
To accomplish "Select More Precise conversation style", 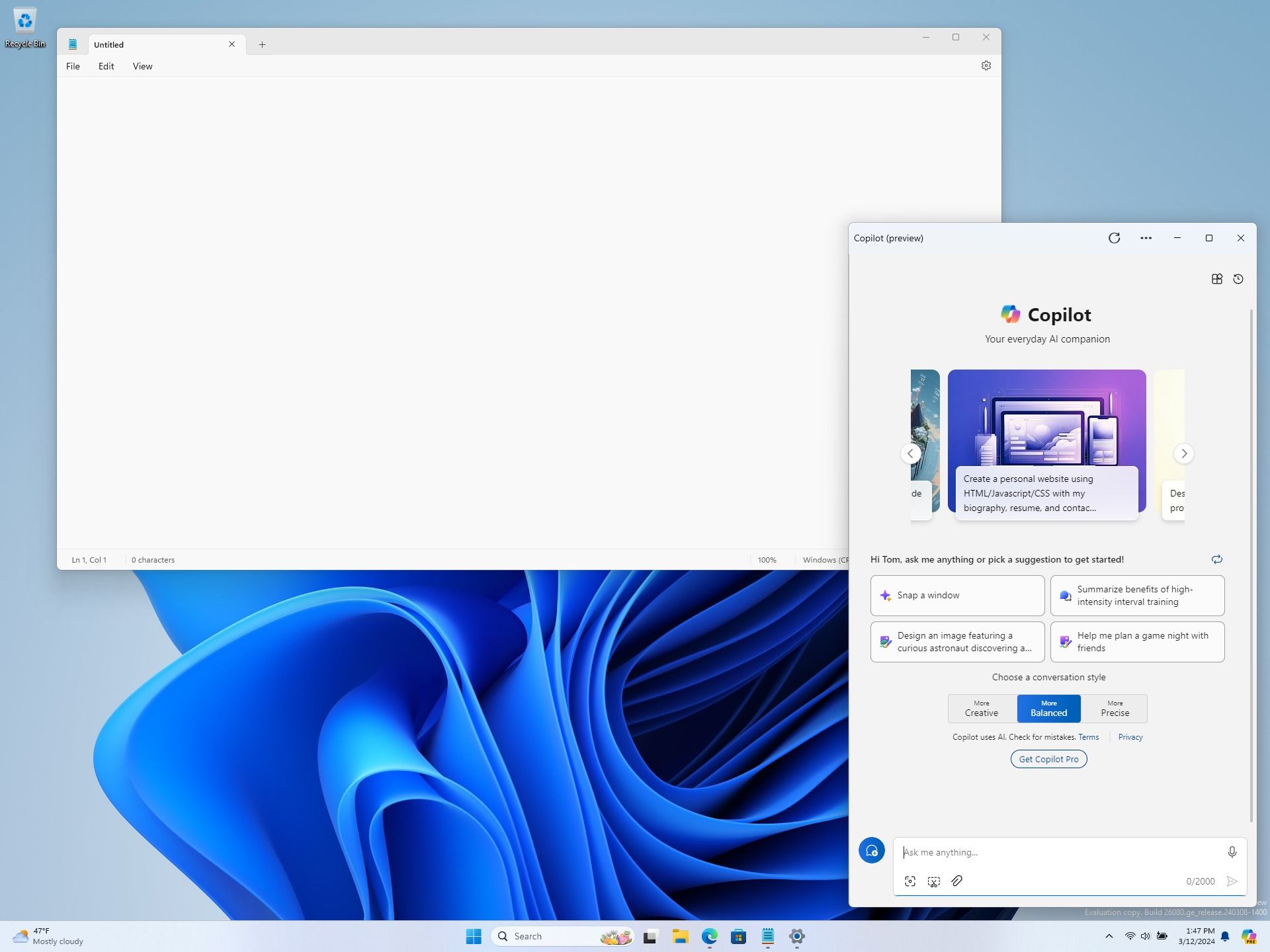I will tap(1115, 708).
